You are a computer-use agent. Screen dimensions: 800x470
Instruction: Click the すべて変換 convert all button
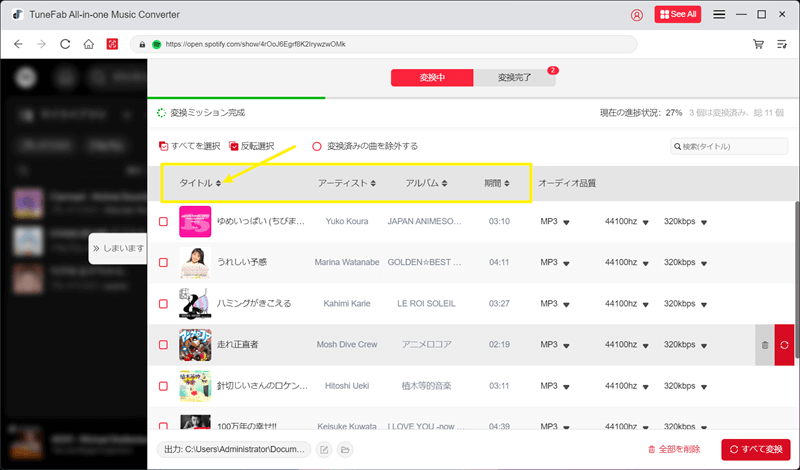(756, 450)
